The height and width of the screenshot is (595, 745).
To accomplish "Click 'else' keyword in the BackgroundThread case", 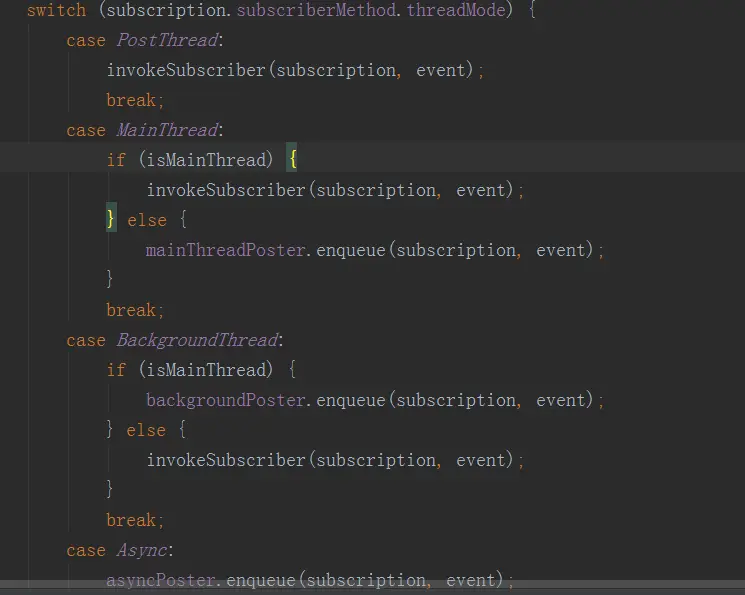I will tap(146, 430).
